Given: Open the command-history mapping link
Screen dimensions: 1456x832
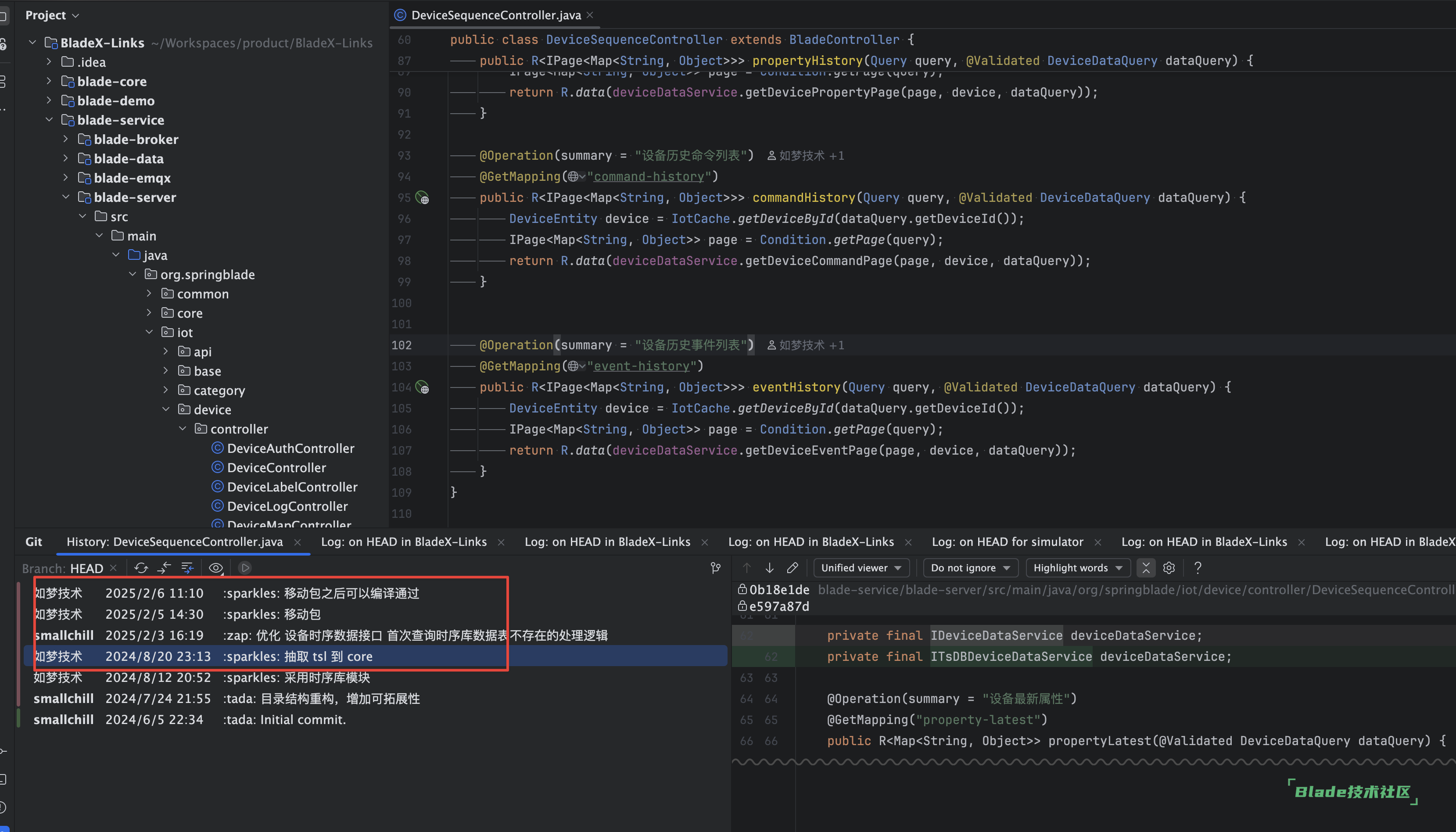Looking at the screenshot, I should [x=649, y=177].
